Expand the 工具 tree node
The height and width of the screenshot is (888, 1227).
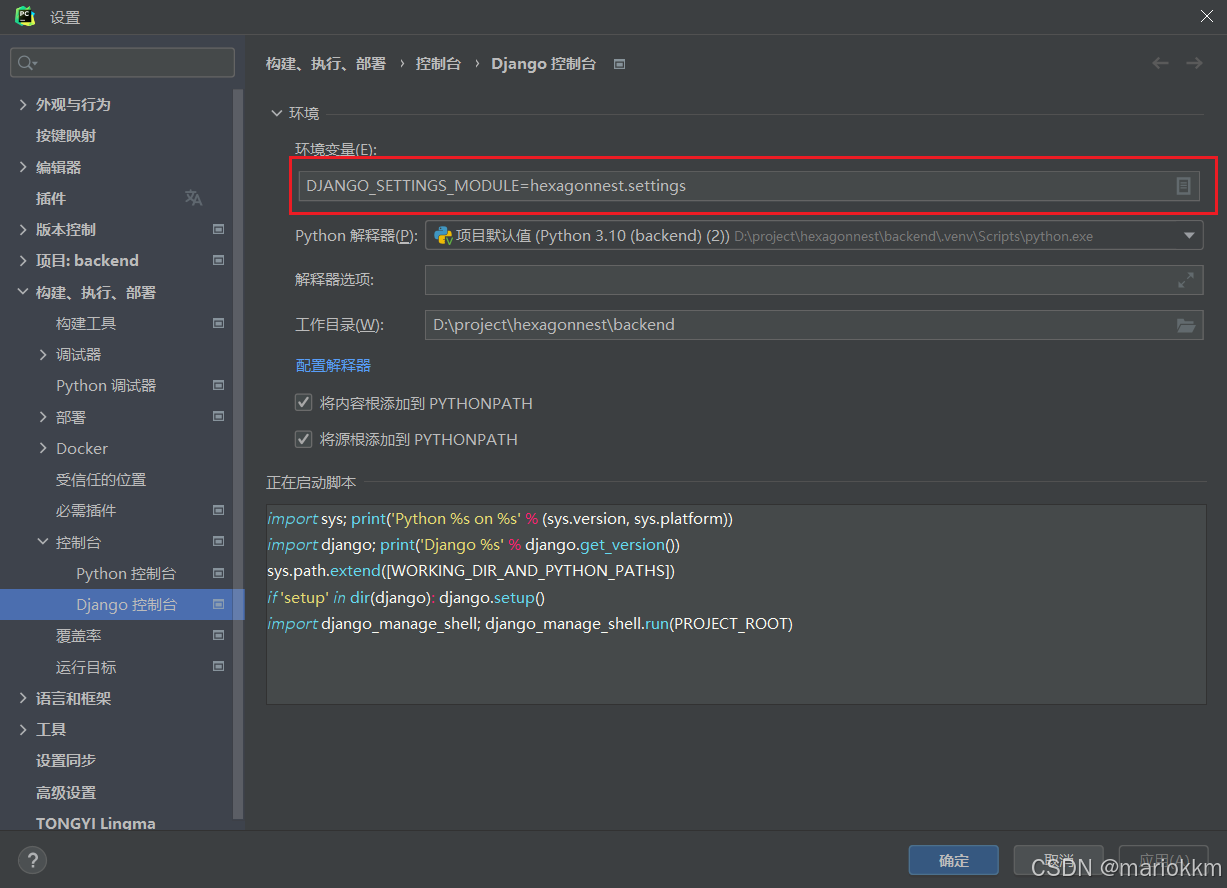click(23, 729)
